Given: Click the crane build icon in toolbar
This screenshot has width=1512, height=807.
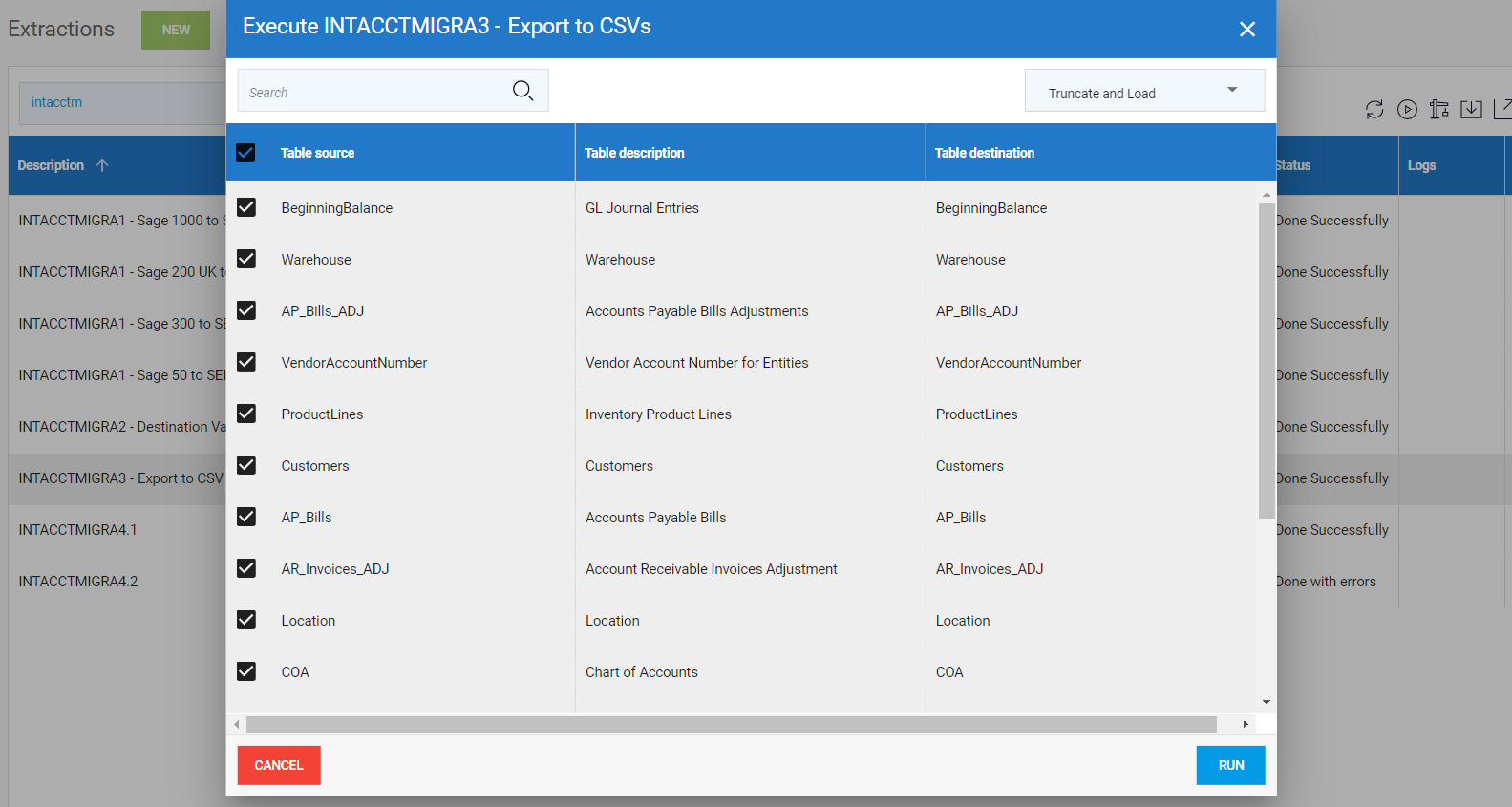Looking at the screenshot, I should point(1438,110).
